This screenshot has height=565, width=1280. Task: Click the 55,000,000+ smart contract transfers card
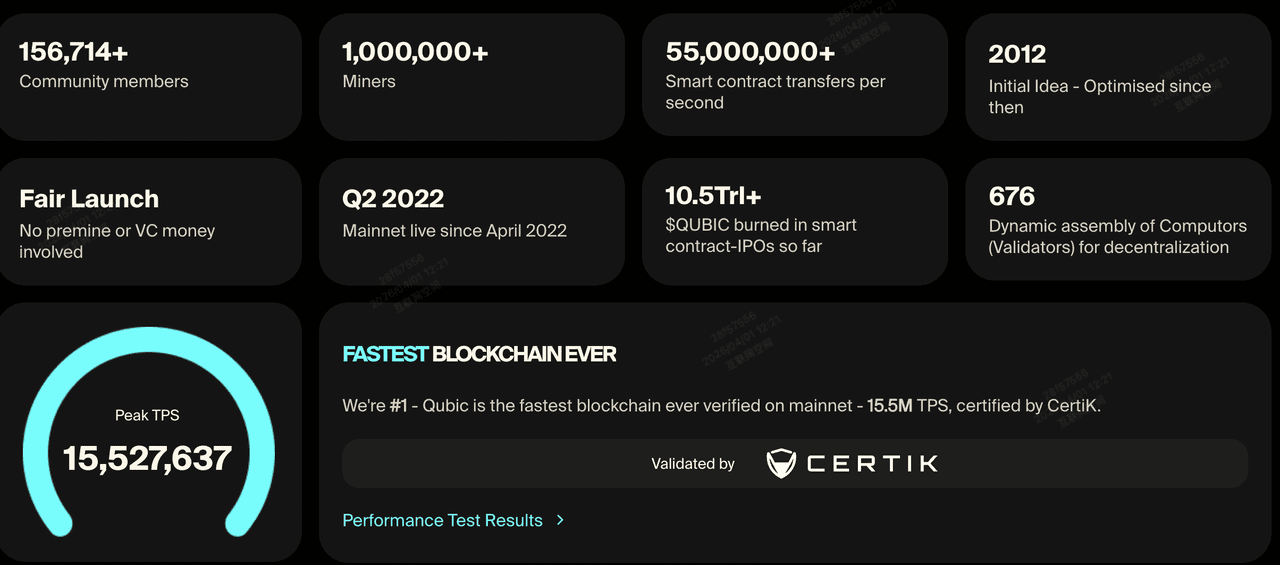click(x=794, y=75)
